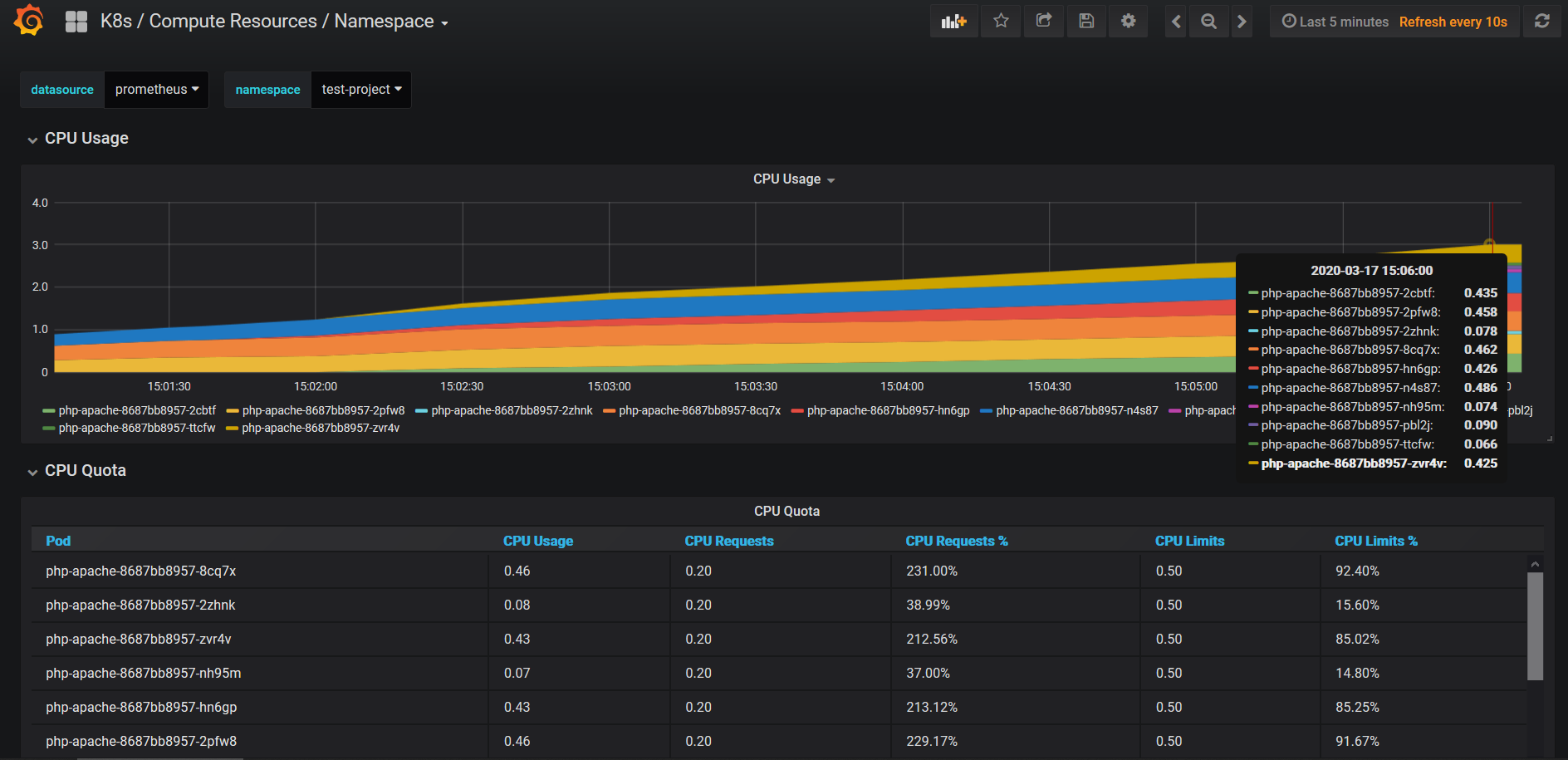Sort table by Pod column
This screenshot has height=760, width=1568.
click(58, 541)
